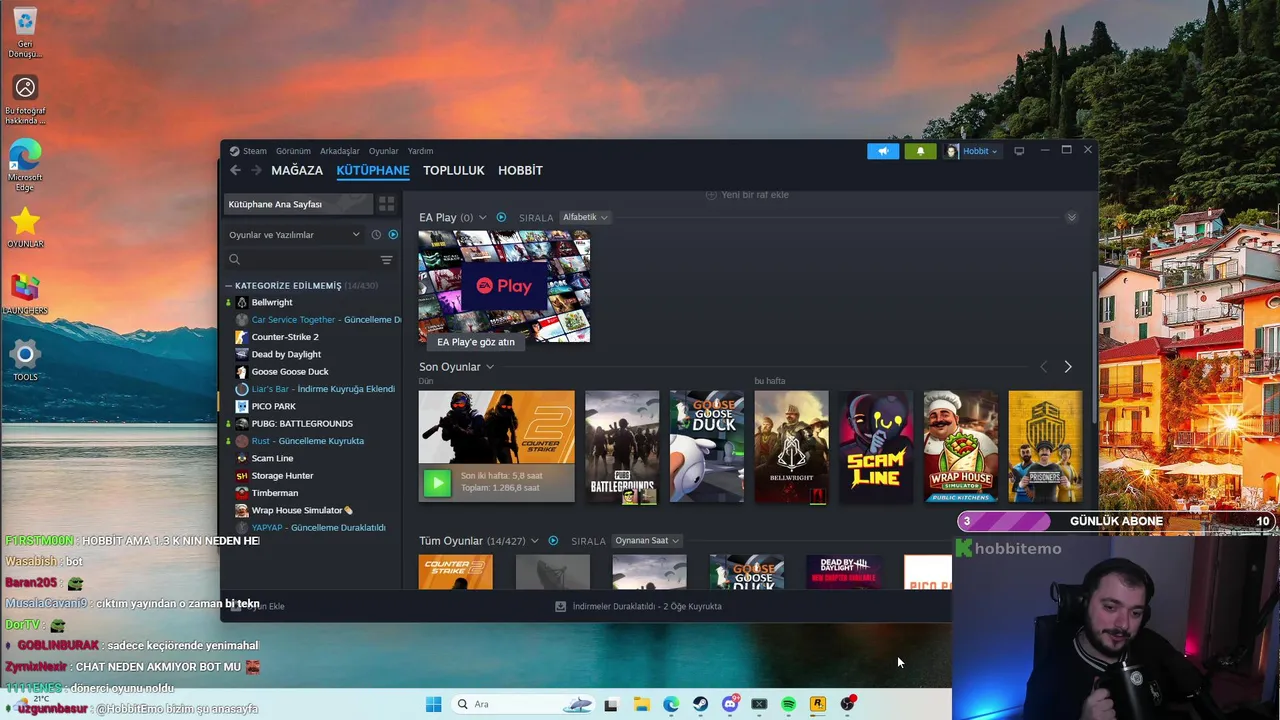Open Wrap House Simulator cover in recent games
Image resolution: width=1280 pixels, height=720 pixels.
(x=961, y=446)
